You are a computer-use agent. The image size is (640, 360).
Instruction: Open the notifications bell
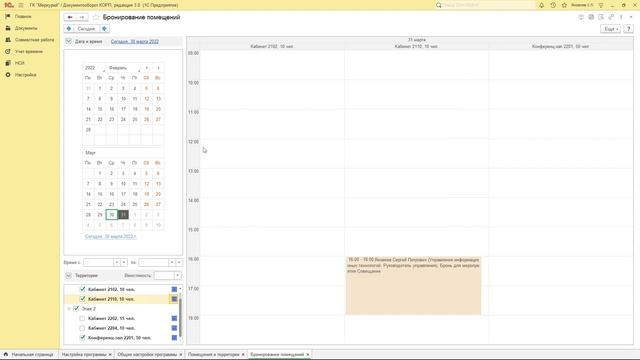[x=541, y=5]
